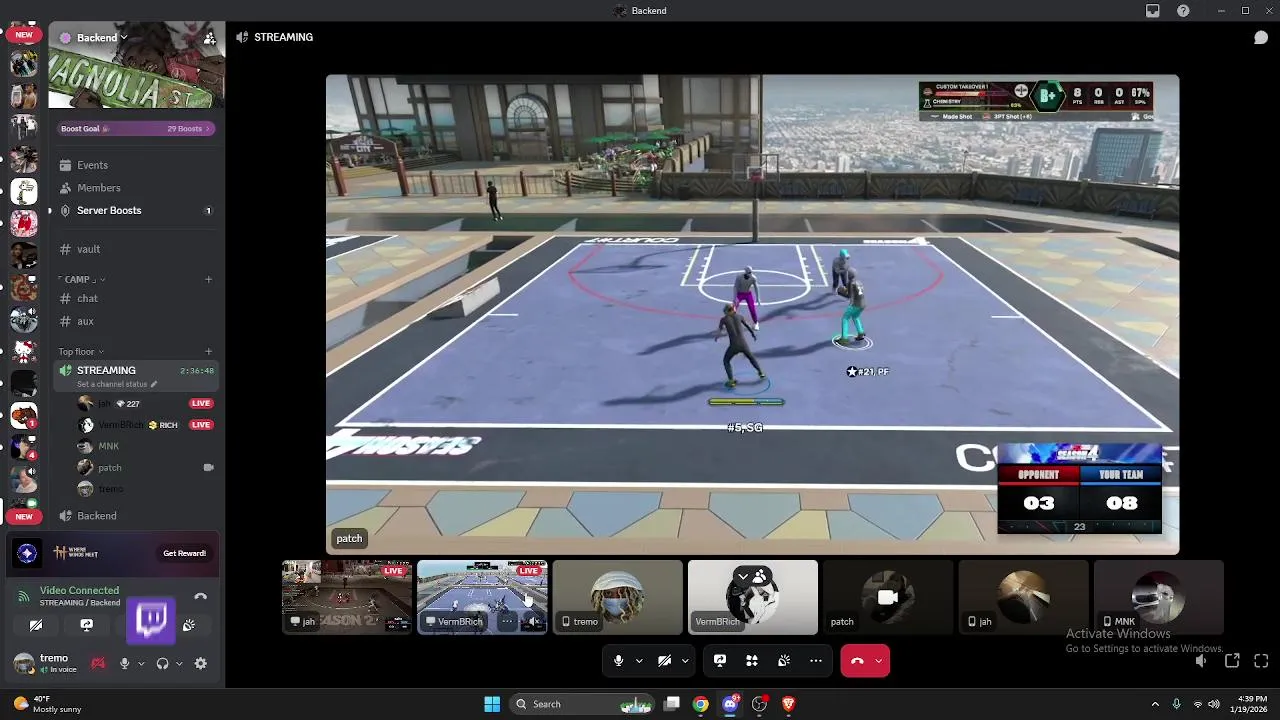Click the tremo user avatar
This screenshot has width=1280, height=720.
(23, 663)
